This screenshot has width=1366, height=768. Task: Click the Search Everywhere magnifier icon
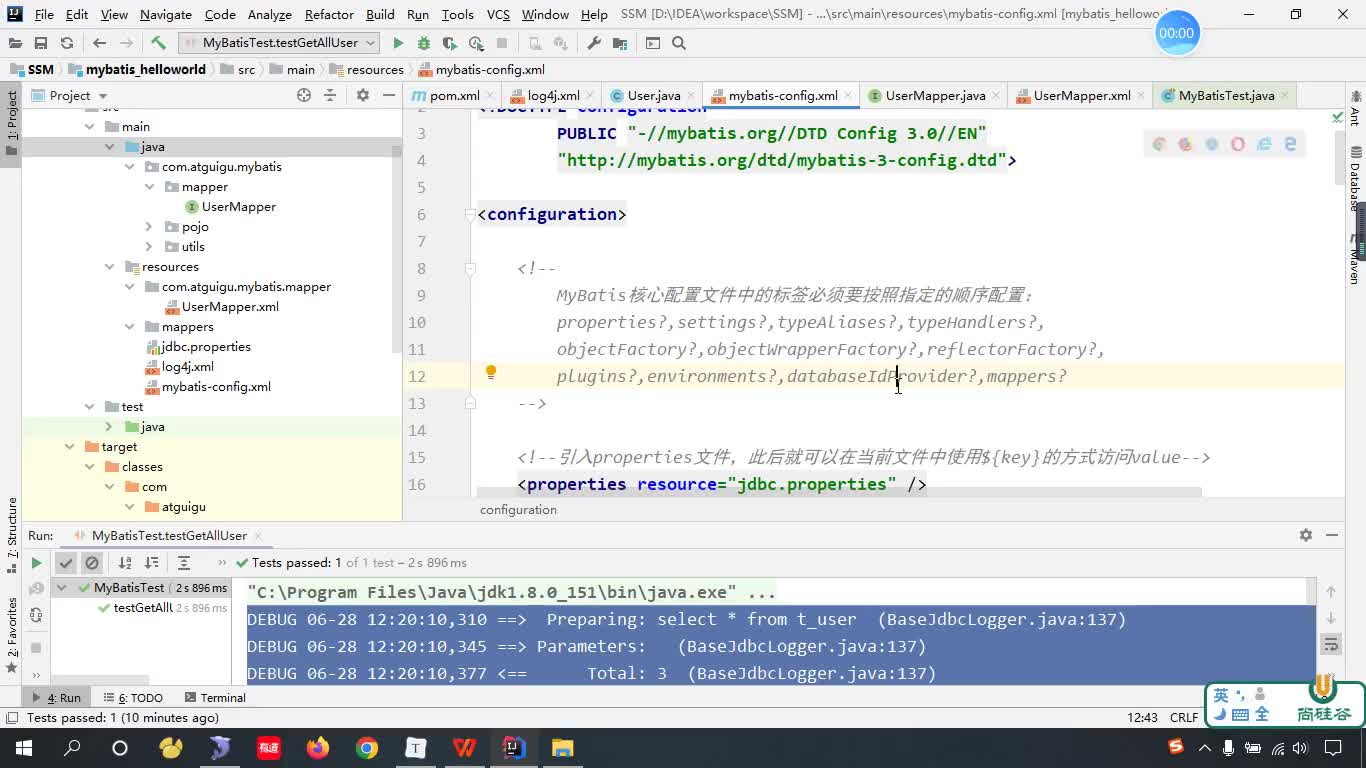pos(679,43)
